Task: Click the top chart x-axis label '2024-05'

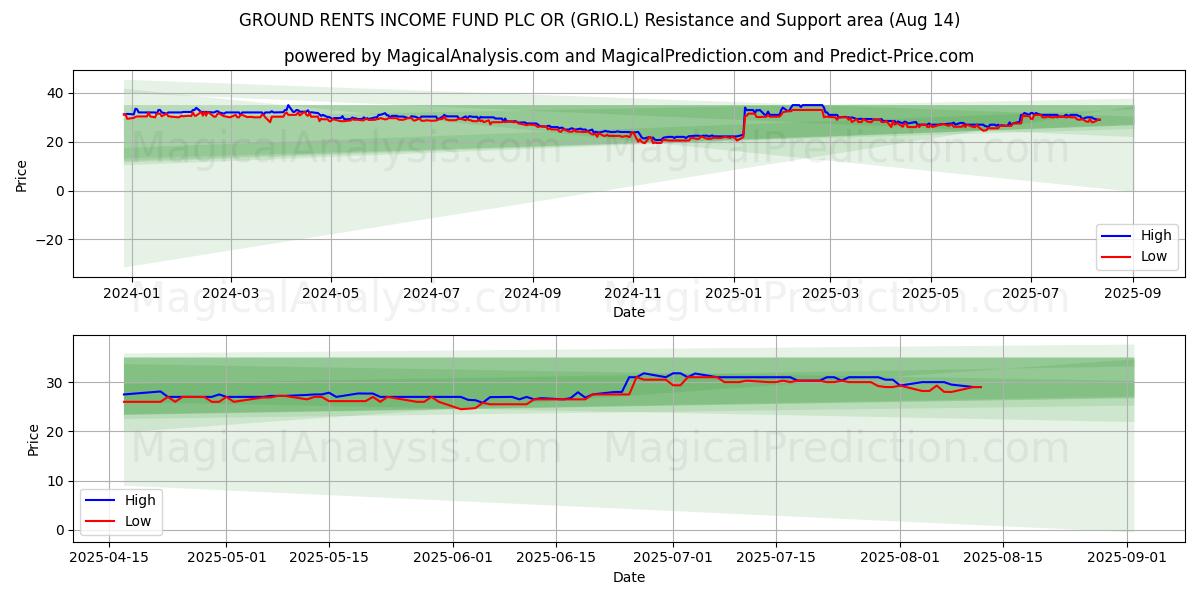Action: pos(330,294)
